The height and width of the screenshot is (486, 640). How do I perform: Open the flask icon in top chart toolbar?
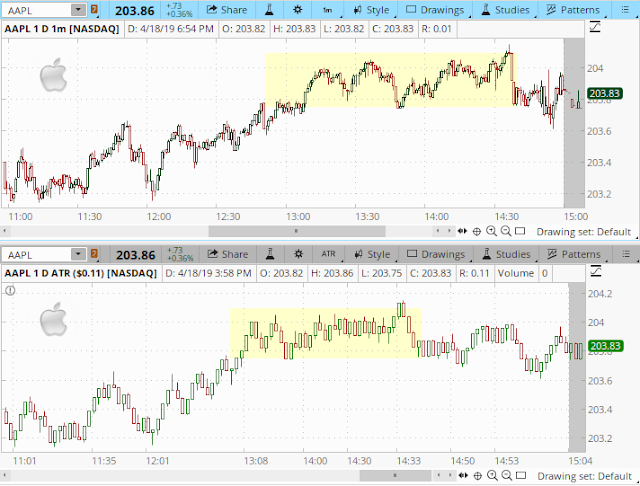tap(269, 10)
